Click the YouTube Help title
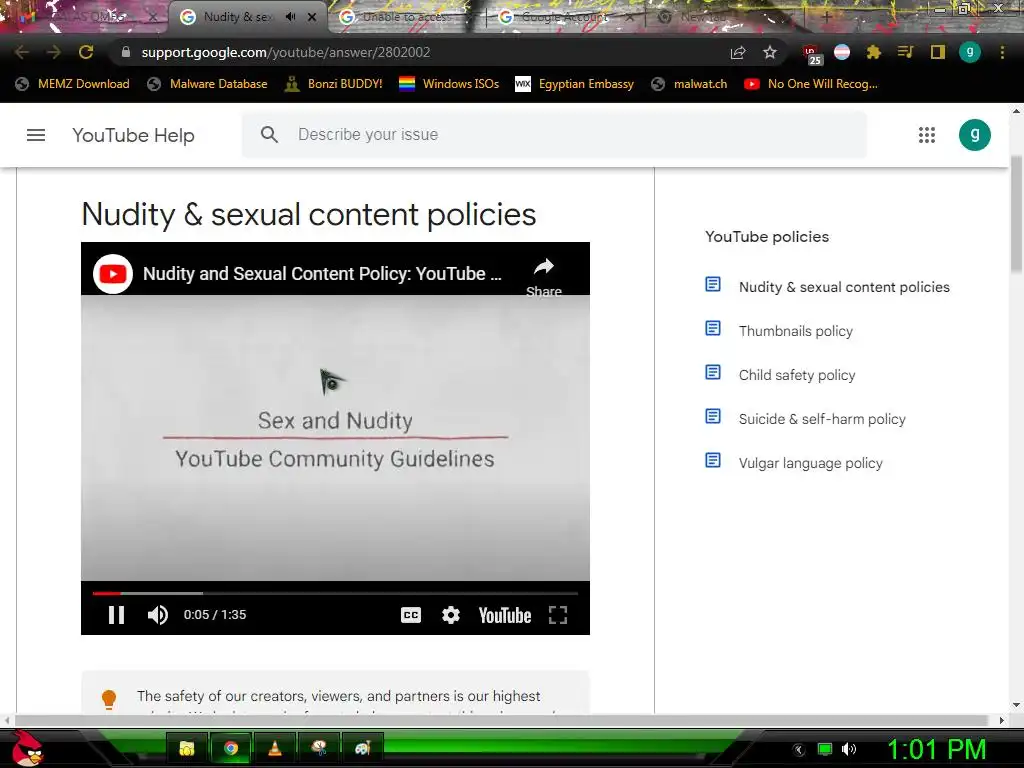The width and height of the screenshot is (1024, 768). coord(133,135)
